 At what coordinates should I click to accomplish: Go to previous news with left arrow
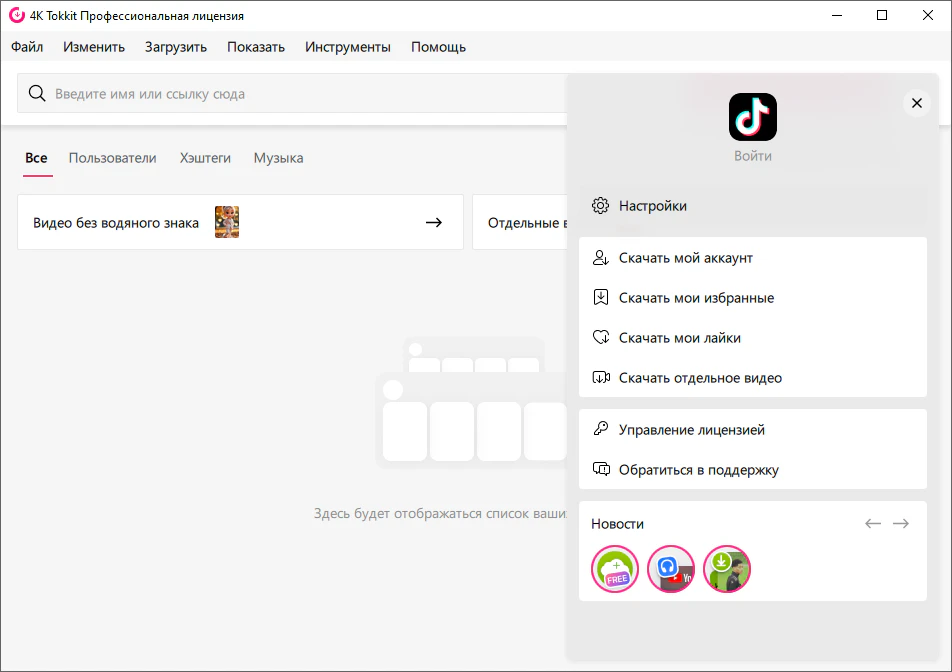[873, 524]
